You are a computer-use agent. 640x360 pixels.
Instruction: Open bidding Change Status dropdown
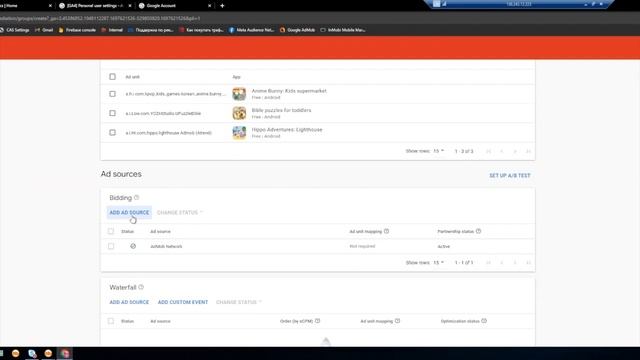coord(180,213)
